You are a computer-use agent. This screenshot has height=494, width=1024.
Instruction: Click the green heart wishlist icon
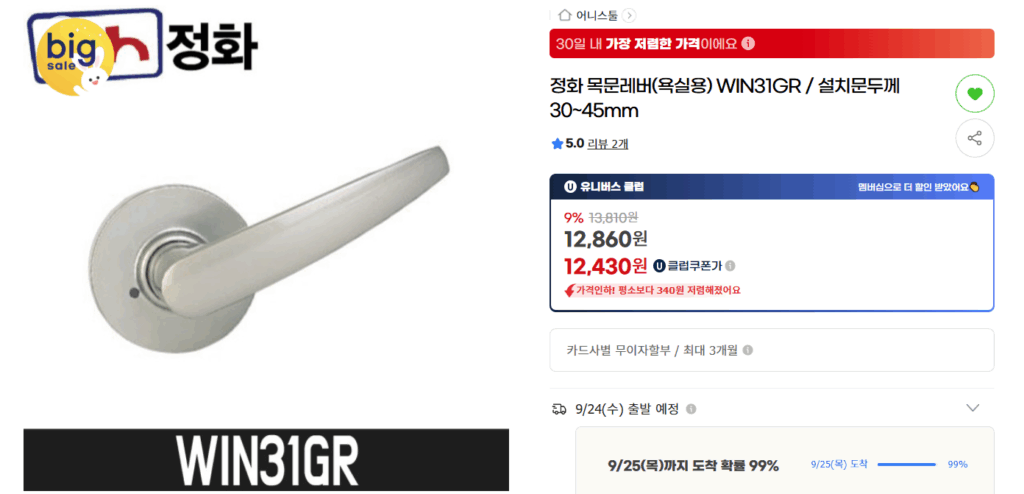pyautogui.click(x=974, y=94)
